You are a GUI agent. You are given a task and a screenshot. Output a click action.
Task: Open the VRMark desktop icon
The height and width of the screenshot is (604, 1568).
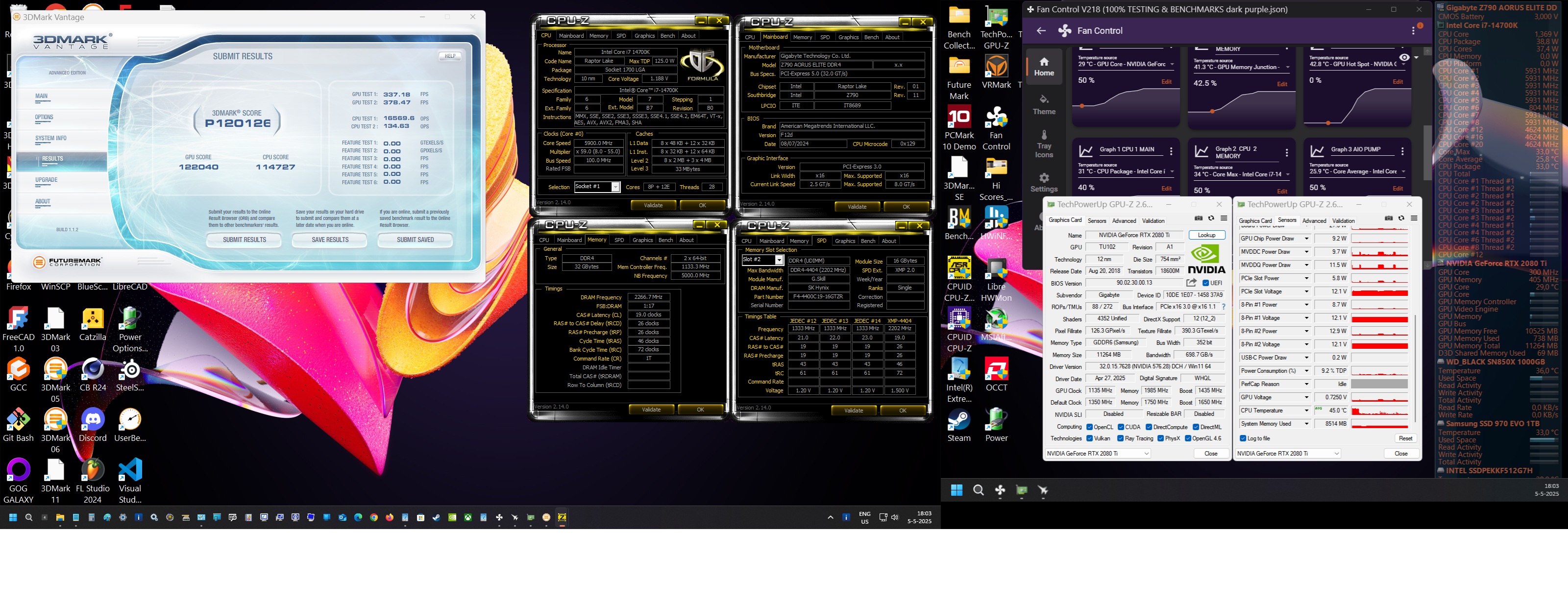point(997,72)
